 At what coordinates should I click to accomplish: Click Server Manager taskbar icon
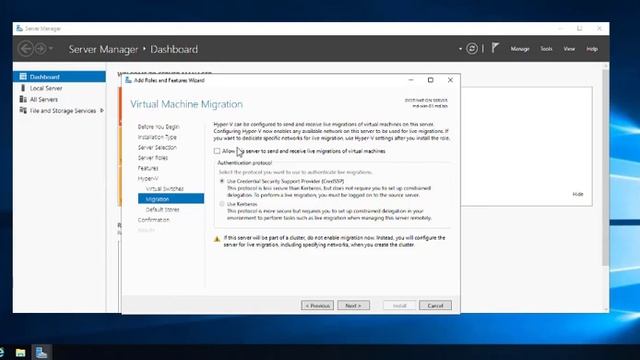(x=41, y=352)
